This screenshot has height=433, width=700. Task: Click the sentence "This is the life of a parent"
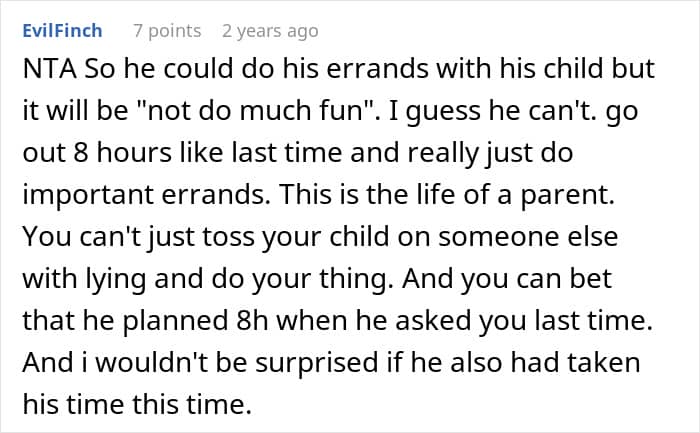click(x=448, y=195)
